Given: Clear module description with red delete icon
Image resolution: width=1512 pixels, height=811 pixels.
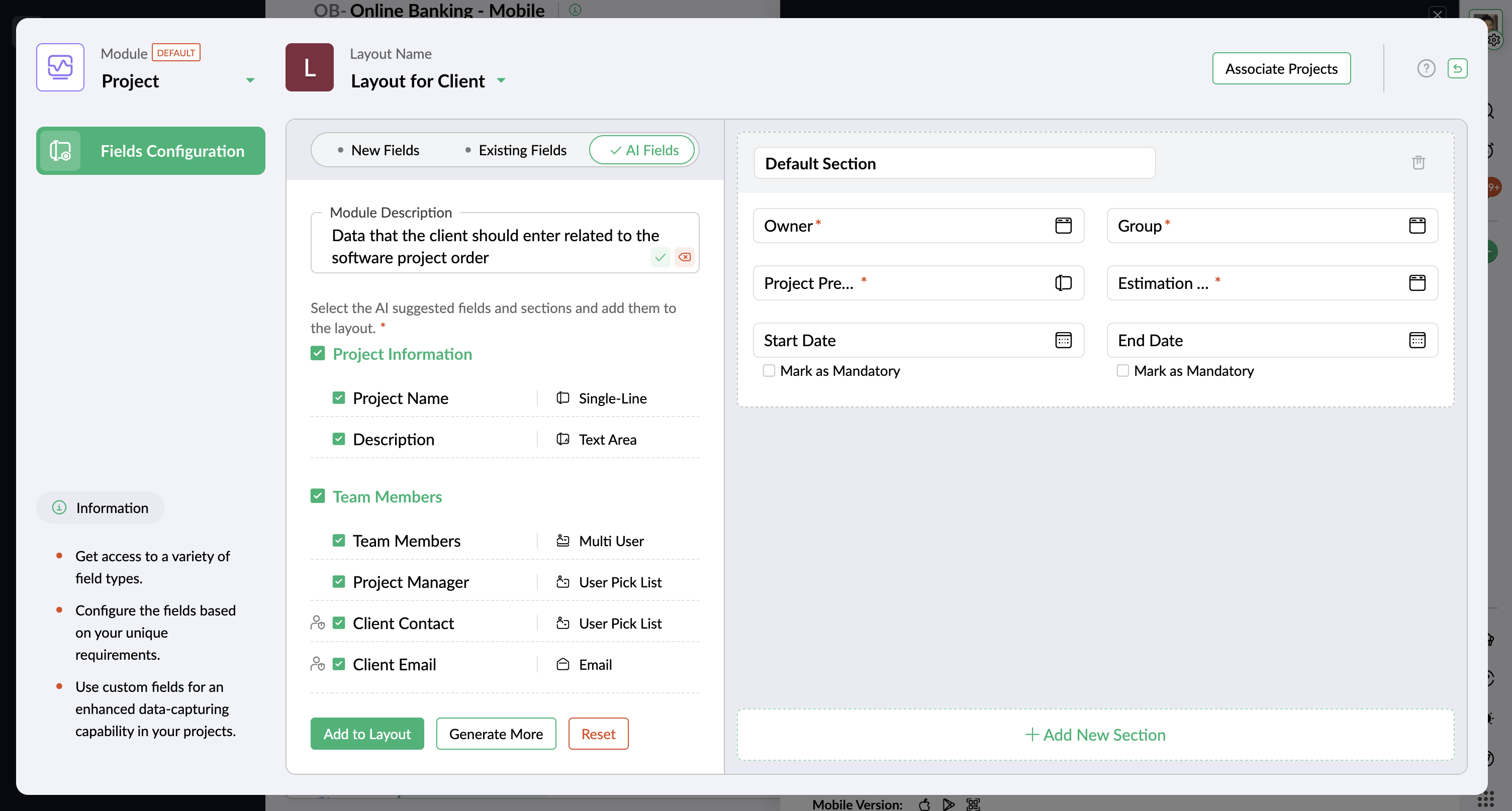Looking at the screenshot, I should (685, 257).
